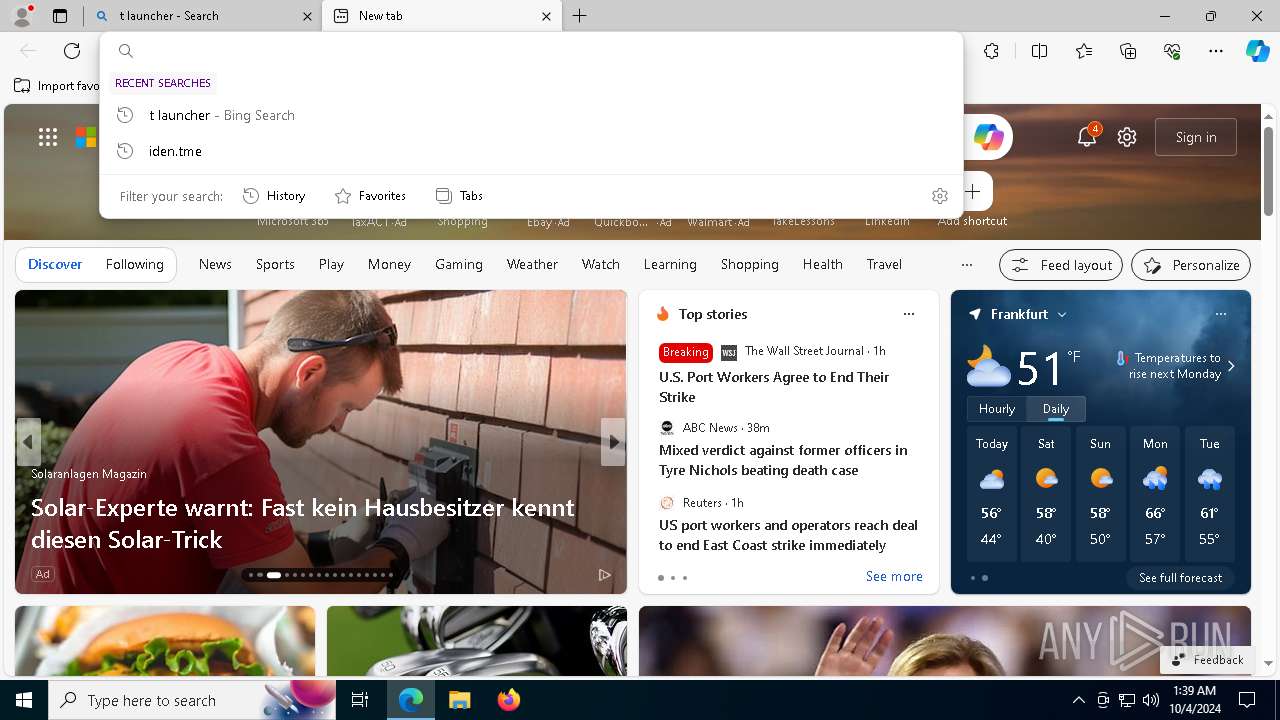Open the Favorites star toolbar icon
1280x720 pixels.
(1084, 51)
